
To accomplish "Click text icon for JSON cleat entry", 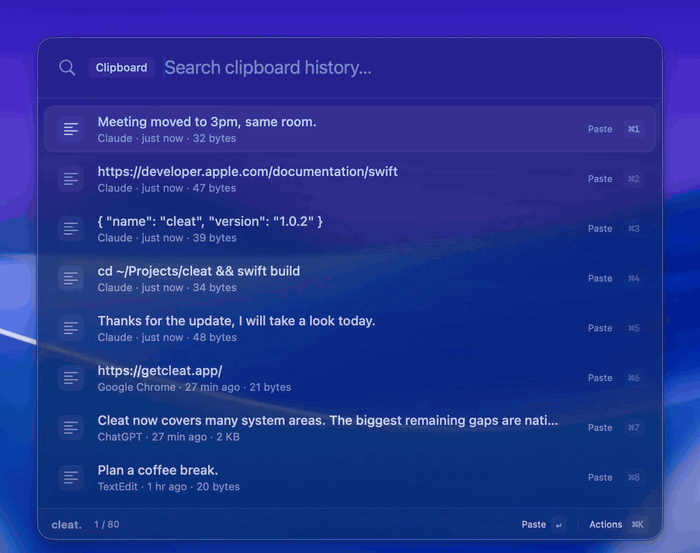I will click(x=71, y=229).
